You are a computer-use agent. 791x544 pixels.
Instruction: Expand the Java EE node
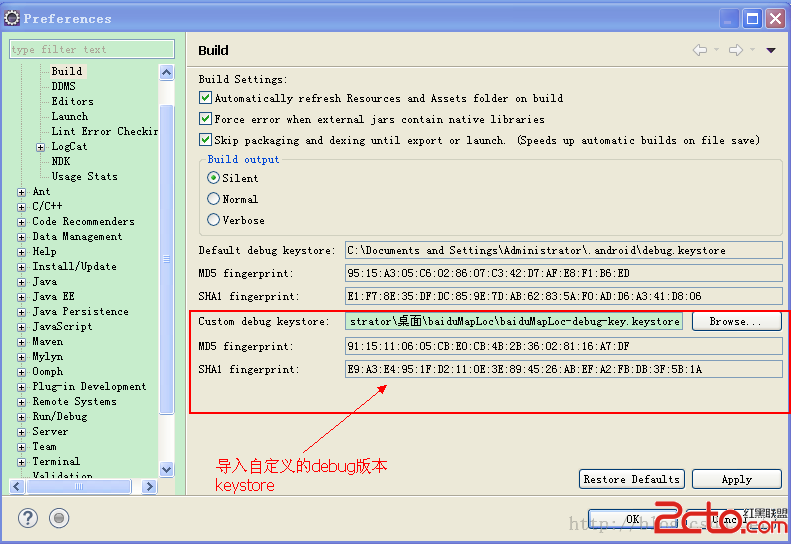[x=21, y=297]
